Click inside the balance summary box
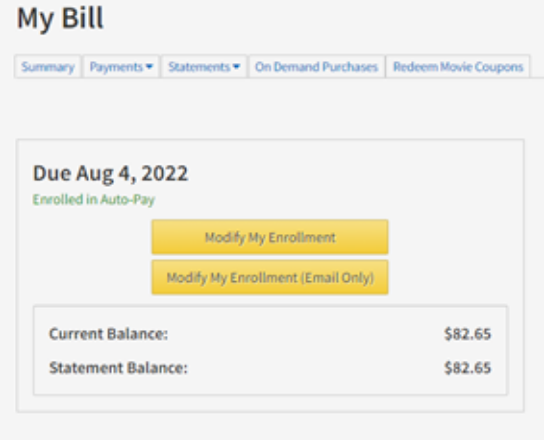 click(x=305, y=350)
